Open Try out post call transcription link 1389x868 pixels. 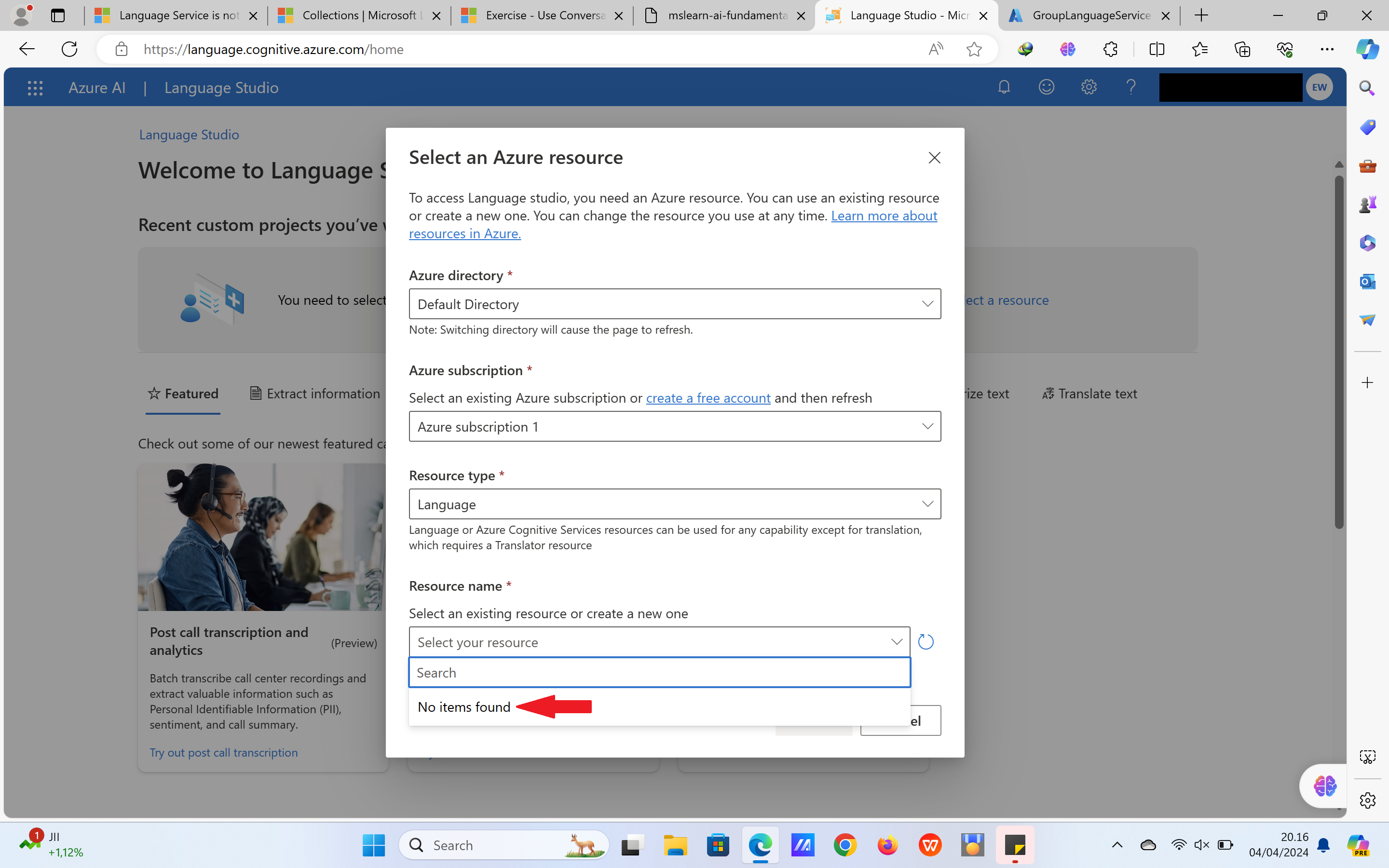[223, 752]
